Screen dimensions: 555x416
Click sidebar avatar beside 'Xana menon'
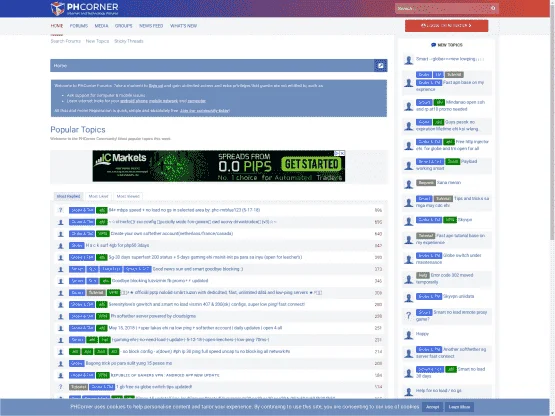tap(409, 184)
